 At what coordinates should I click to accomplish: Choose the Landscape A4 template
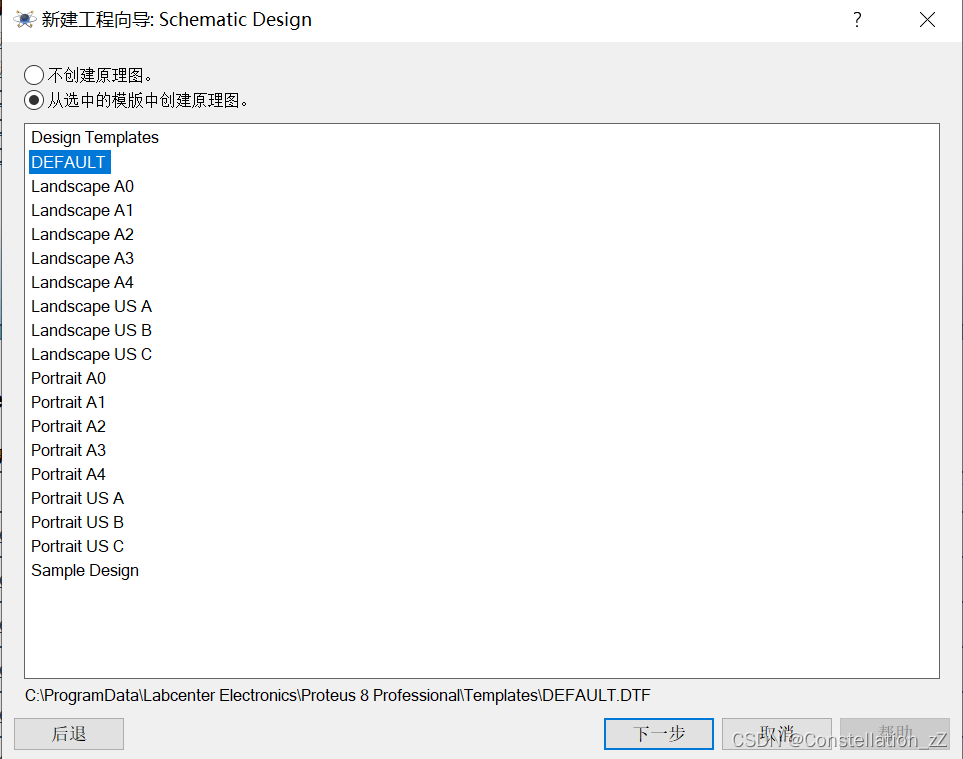tap(82, 282)
